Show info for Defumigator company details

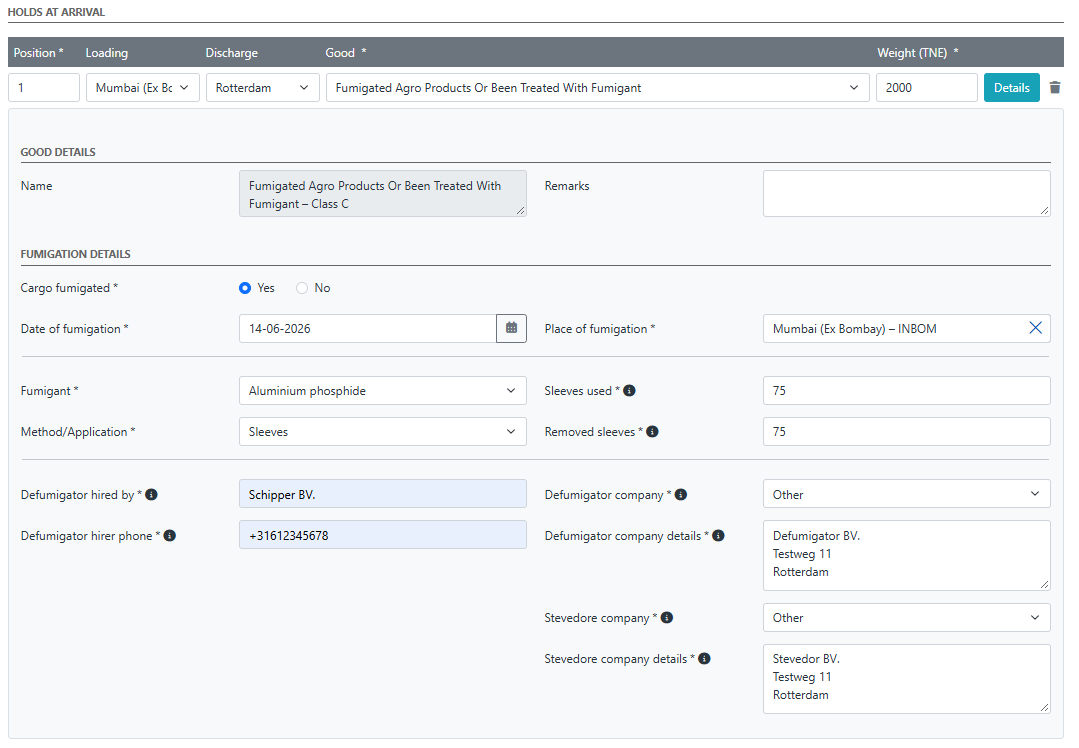tap(718, 535)
